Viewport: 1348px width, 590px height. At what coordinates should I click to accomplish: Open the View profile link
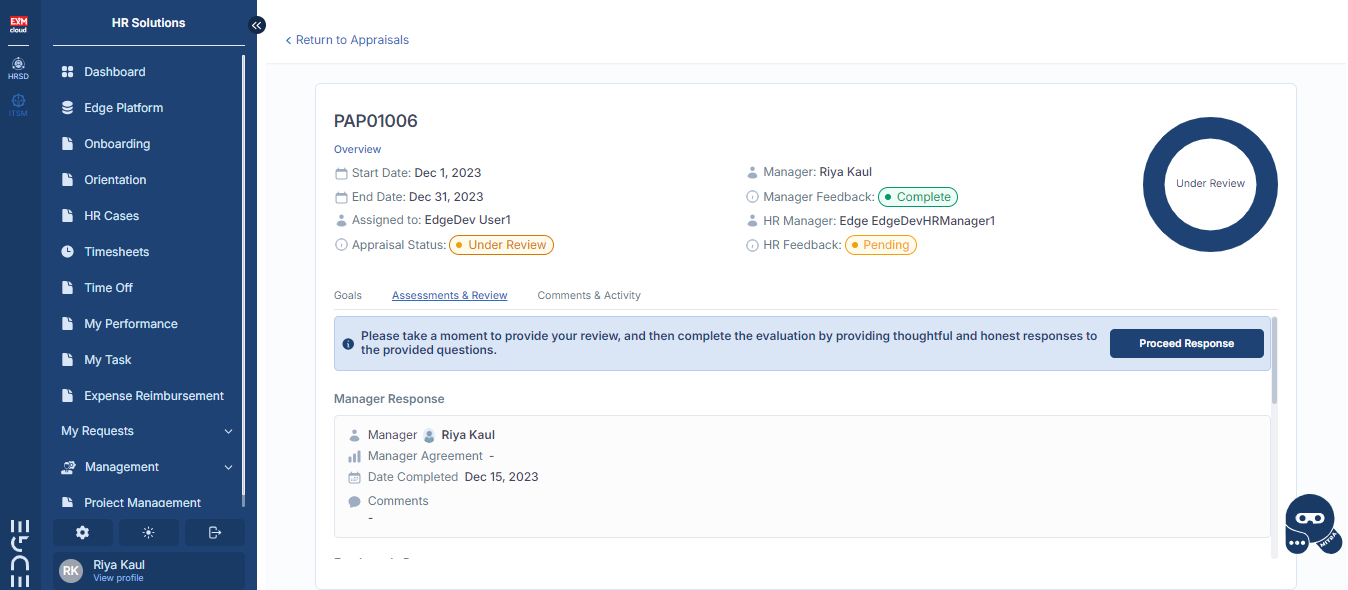pos(118,578)
